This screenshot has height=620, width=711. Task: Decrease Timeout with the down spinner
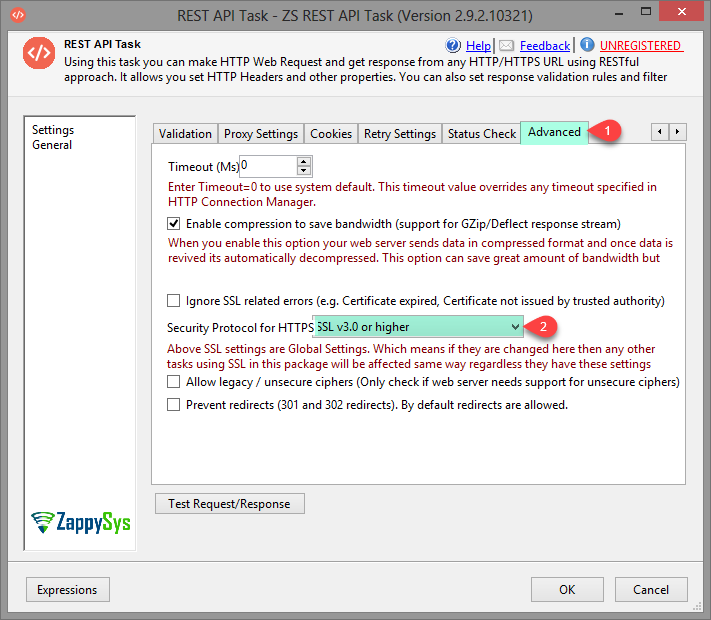tap(304, 171)
